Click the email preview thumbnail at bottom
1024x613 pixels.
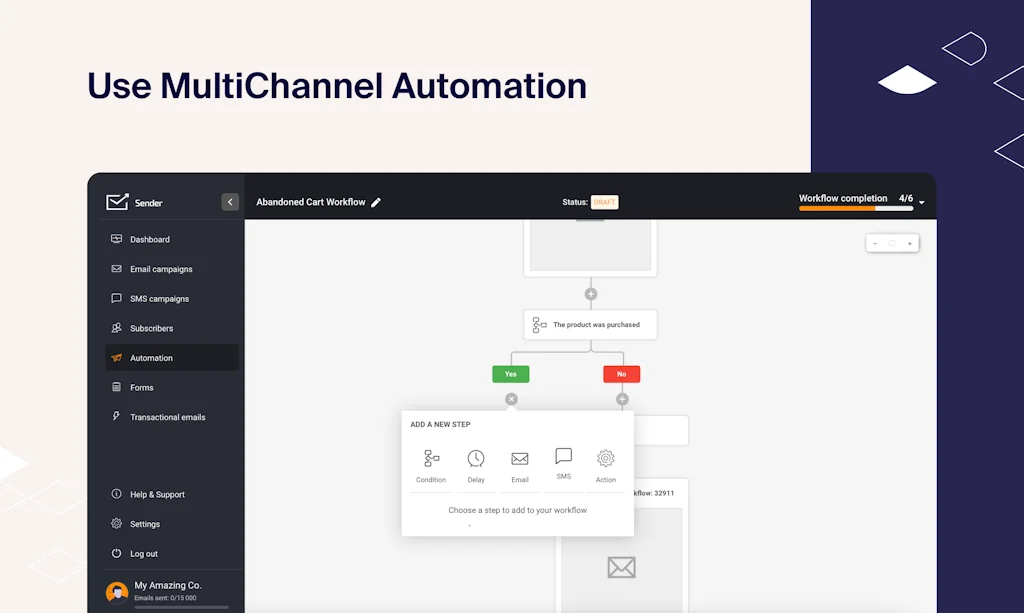pyautogui.click(x=621, y=560)
